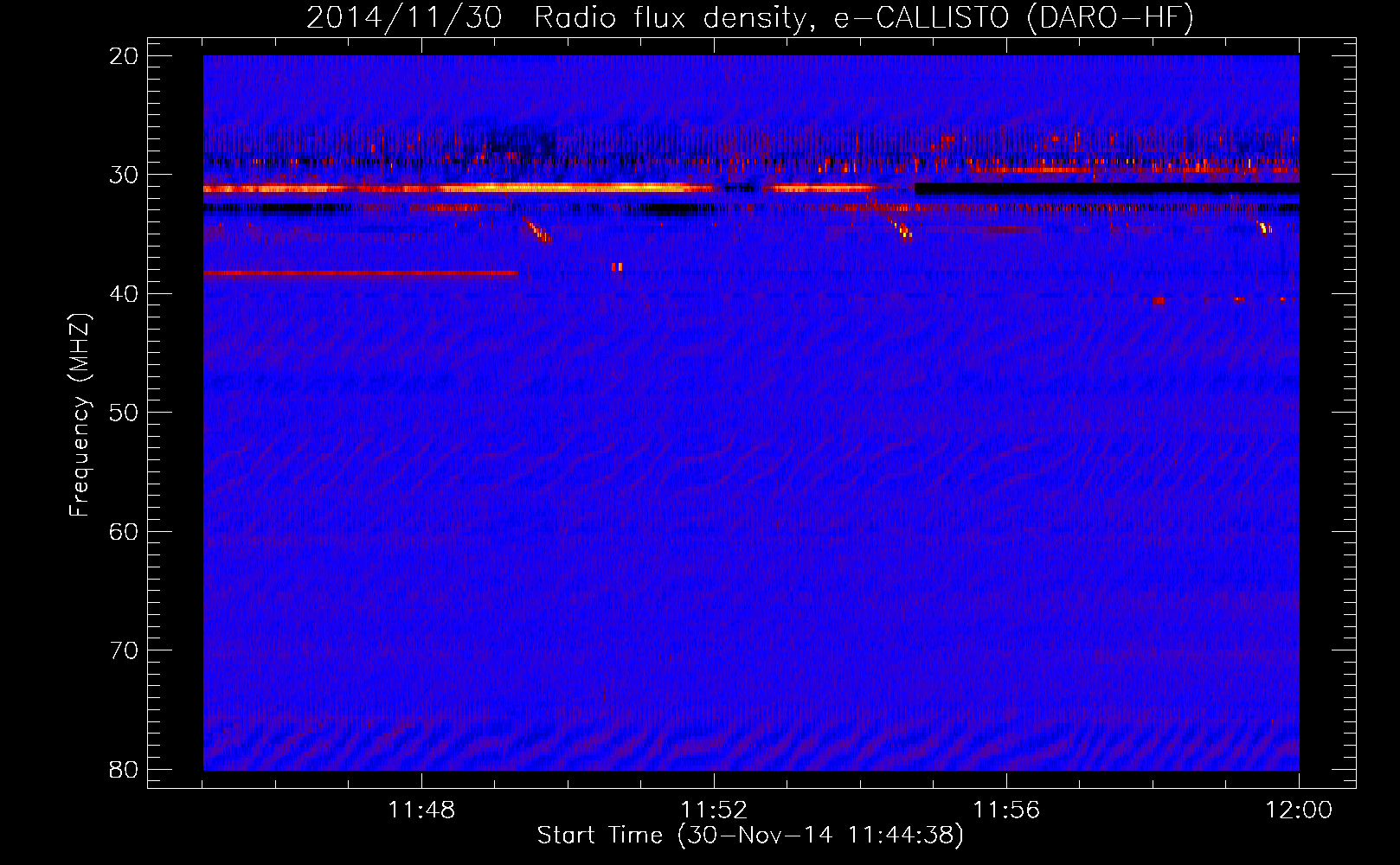Screen dimensions: 1400x865
Task: Click the red horizontal line near 38 MHz
Action: [x=360, y=273]
